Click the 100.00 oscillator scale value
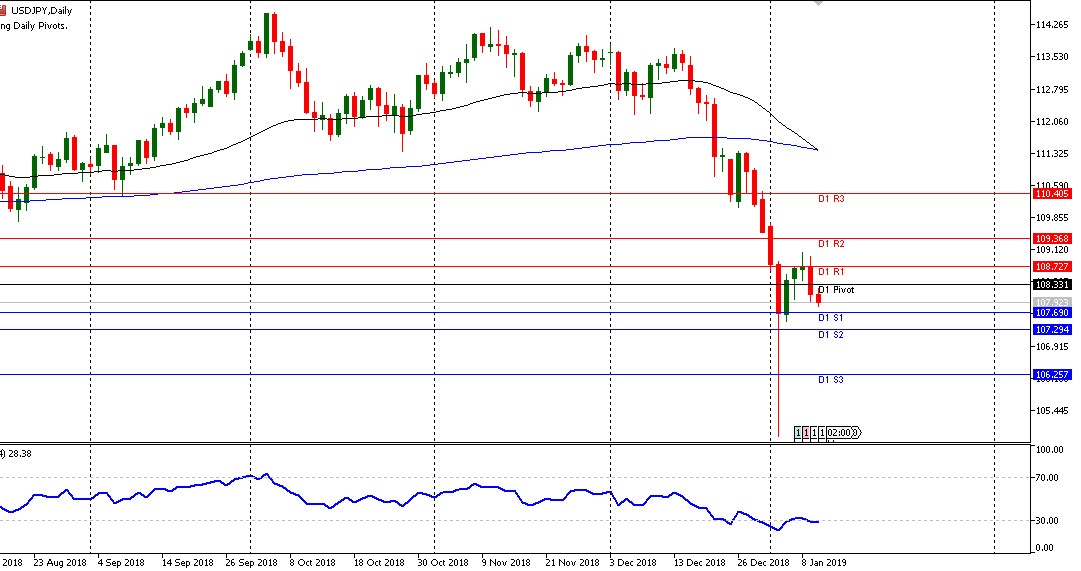The image size is (1081, 571). coord(1050,450)
